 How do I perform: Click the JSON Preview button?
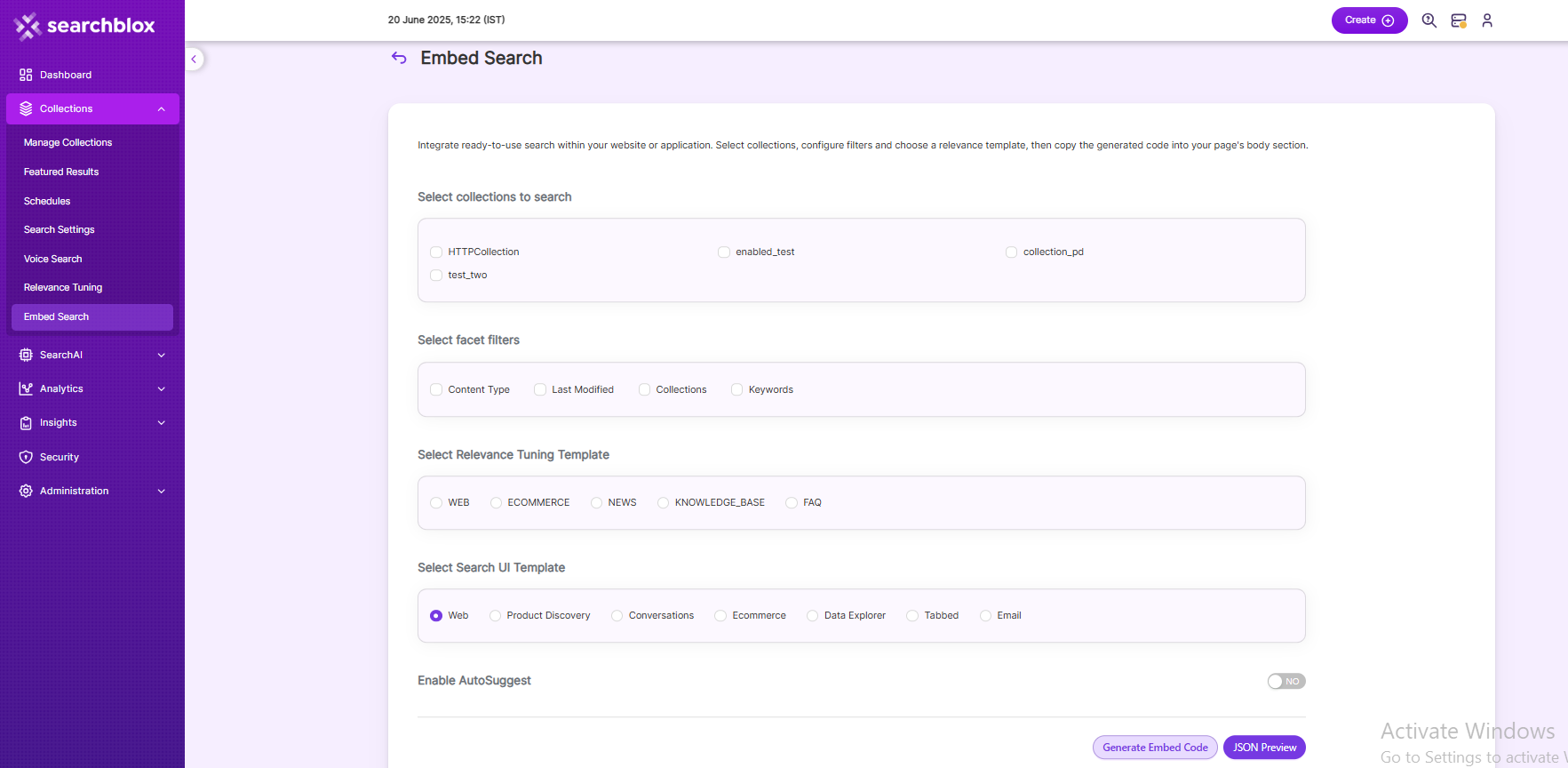point(1264,748)
